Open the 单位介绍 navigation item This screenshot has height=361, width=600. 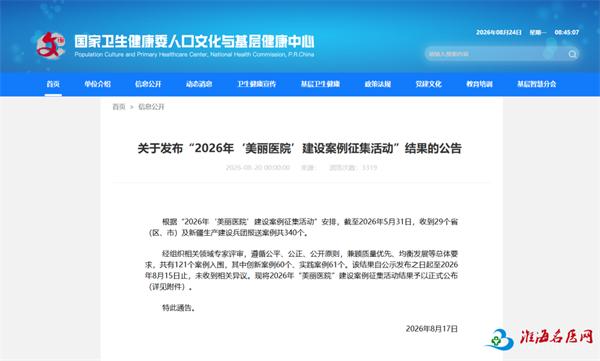pyautogui.click(x=98, y=84)
